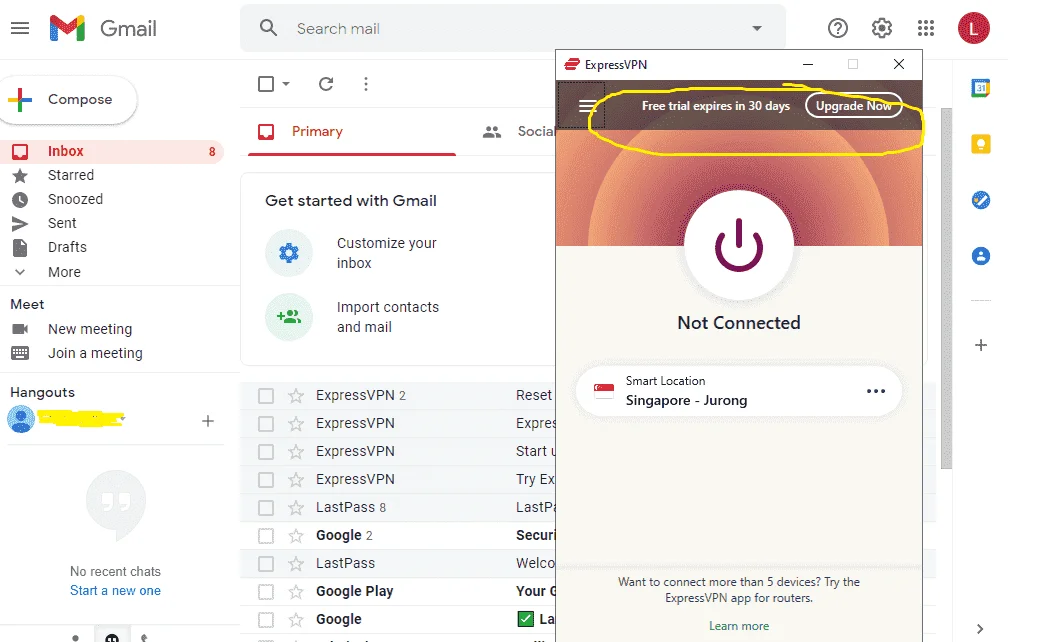Screen dimensions: 1038x642
Task: Click Start a new one link
Action: [115, 590]
